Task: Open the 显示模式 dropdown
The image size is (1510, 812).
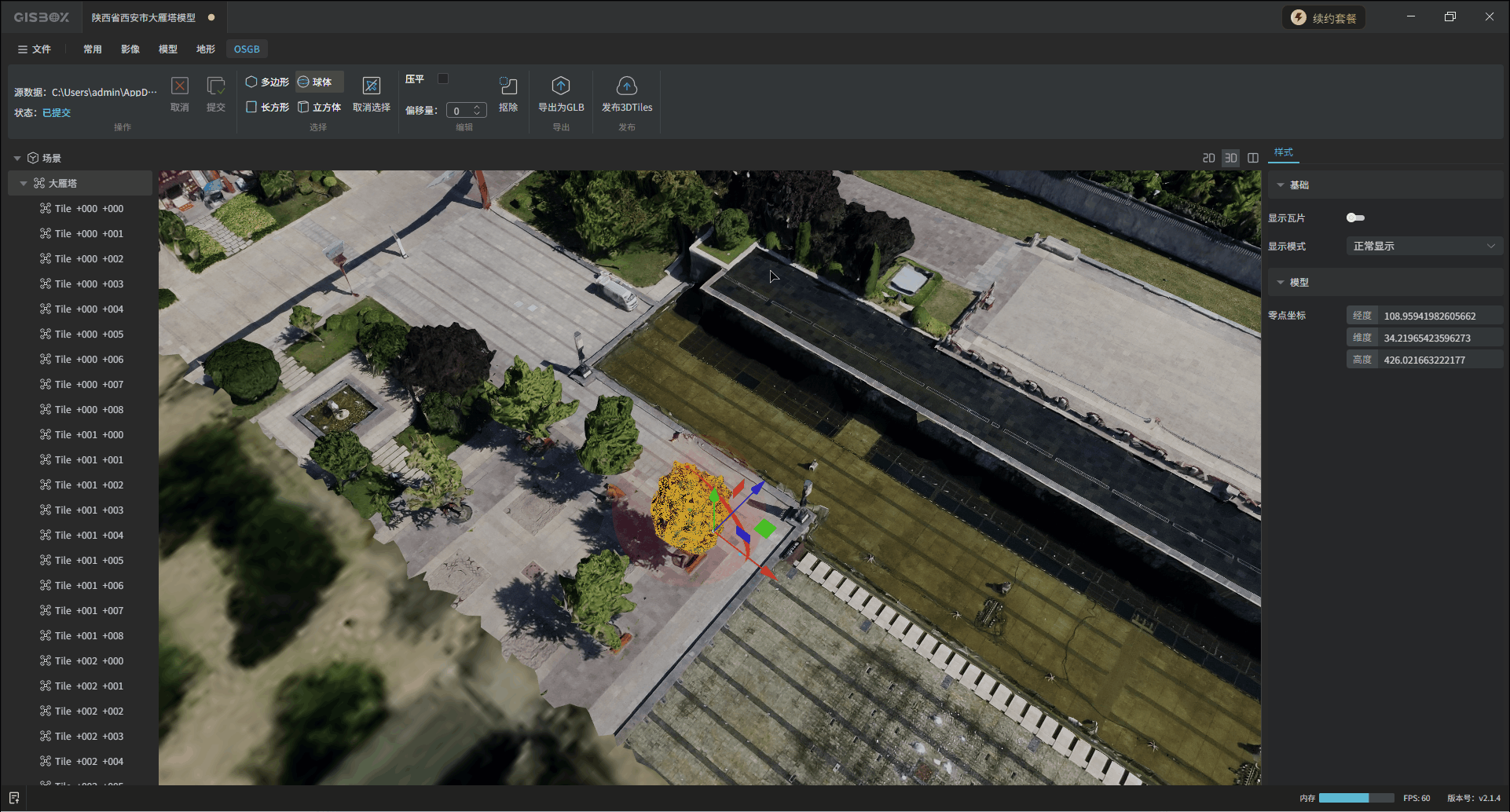Action: point(1423,246)
